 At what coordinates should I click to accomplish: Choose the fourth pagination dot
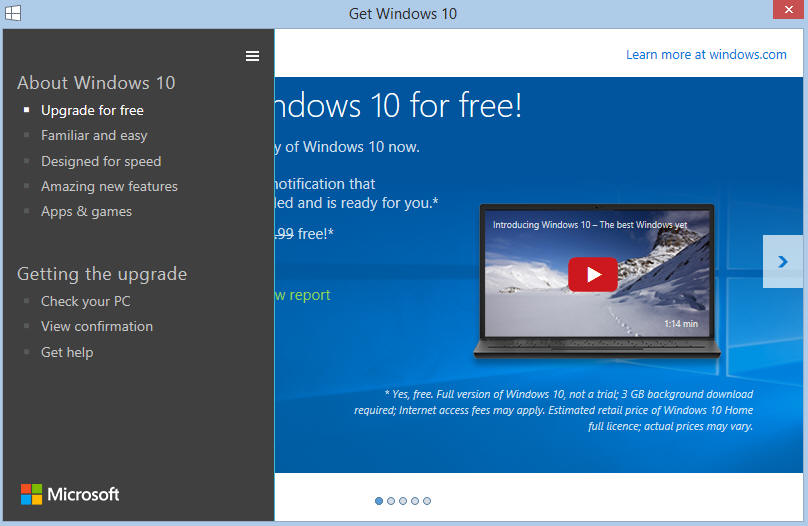pyautogui.click(x=415, y=501)
